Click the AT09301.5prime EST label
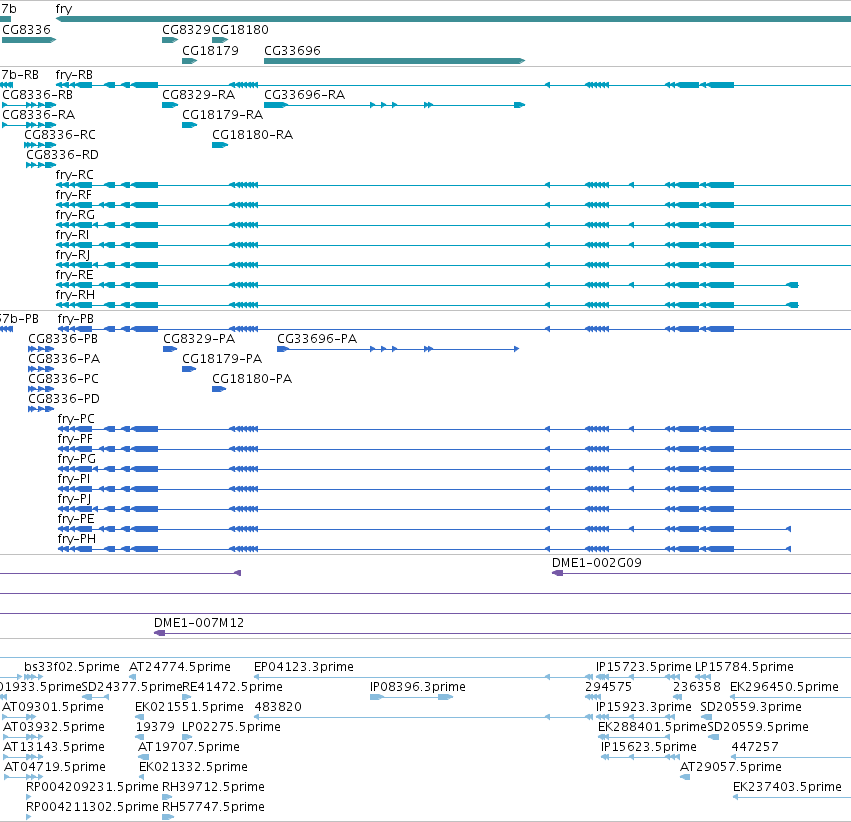The width and height of the screenshot is (851, 822). click(53, 708)
